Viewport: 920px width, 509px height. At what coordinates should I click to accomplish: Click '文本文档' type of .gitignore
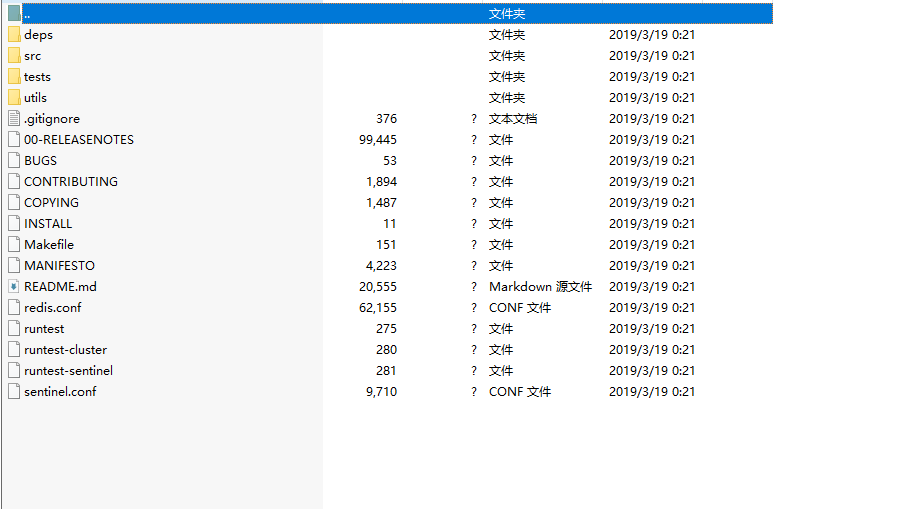point(513,118)
